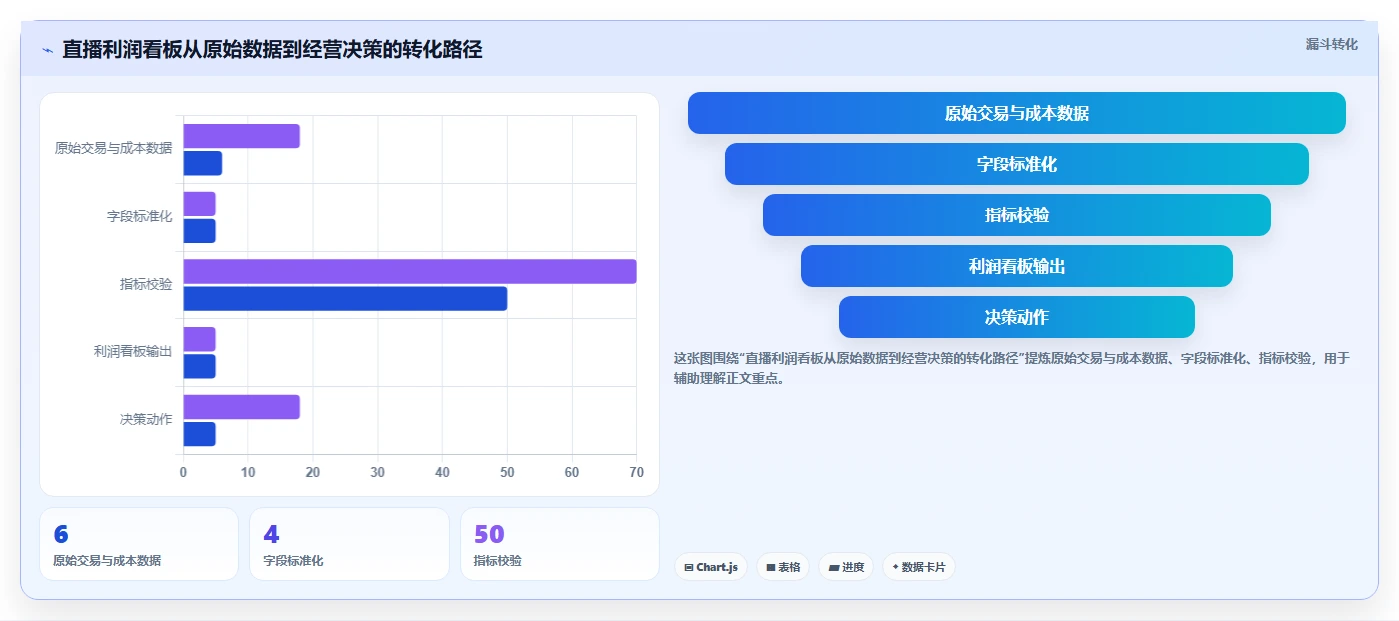Click the purple bar for 字段标准化
Viewport: 1399px width, 621px height.
coord(199,204)
